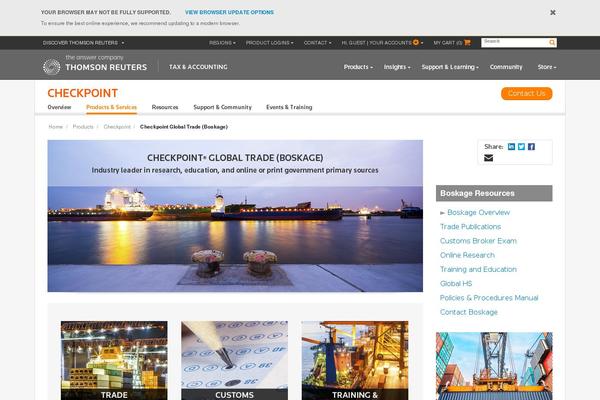Expand the Products main menu
Image resolution: width=600 pixels, height=400 pixels.
click(358, 67)
